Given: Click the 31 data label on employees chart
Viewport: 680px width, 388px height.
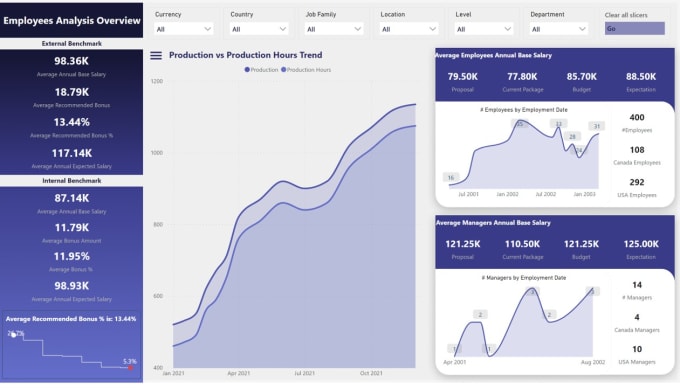Looking at the screenshot, I should [597, 126].
